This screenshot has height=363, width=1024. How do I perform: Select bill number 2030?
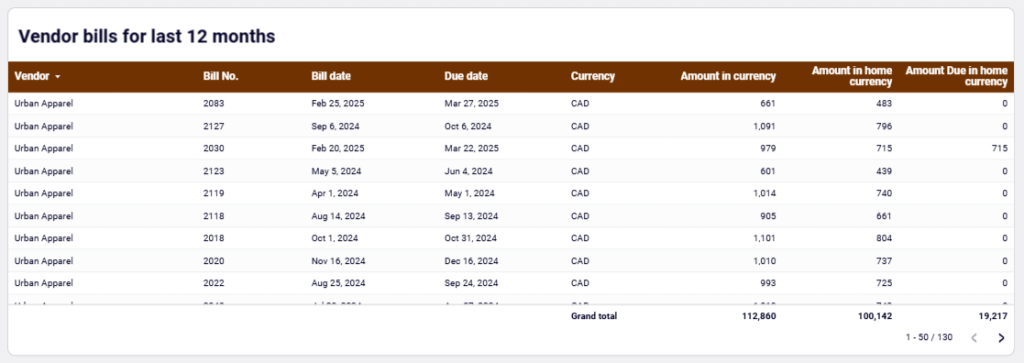[214, 148]
